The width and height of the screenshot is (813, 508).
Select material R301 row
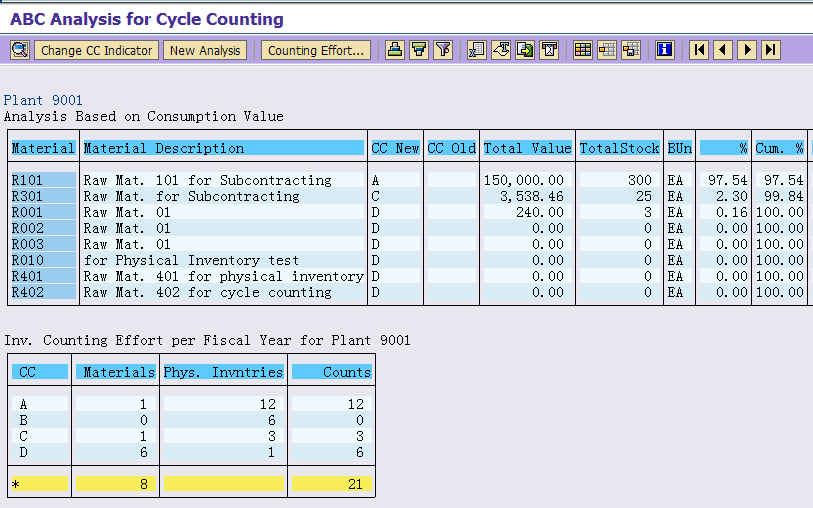click(44, 196)
